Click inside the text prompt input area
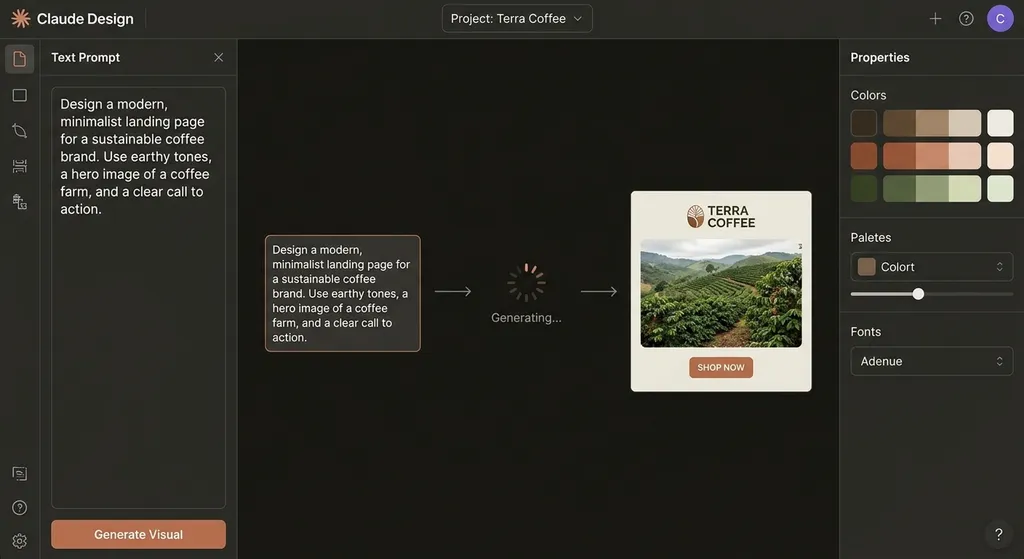Screen dimensions: 1024x559 pyautogui.click(x=138, y=298)
